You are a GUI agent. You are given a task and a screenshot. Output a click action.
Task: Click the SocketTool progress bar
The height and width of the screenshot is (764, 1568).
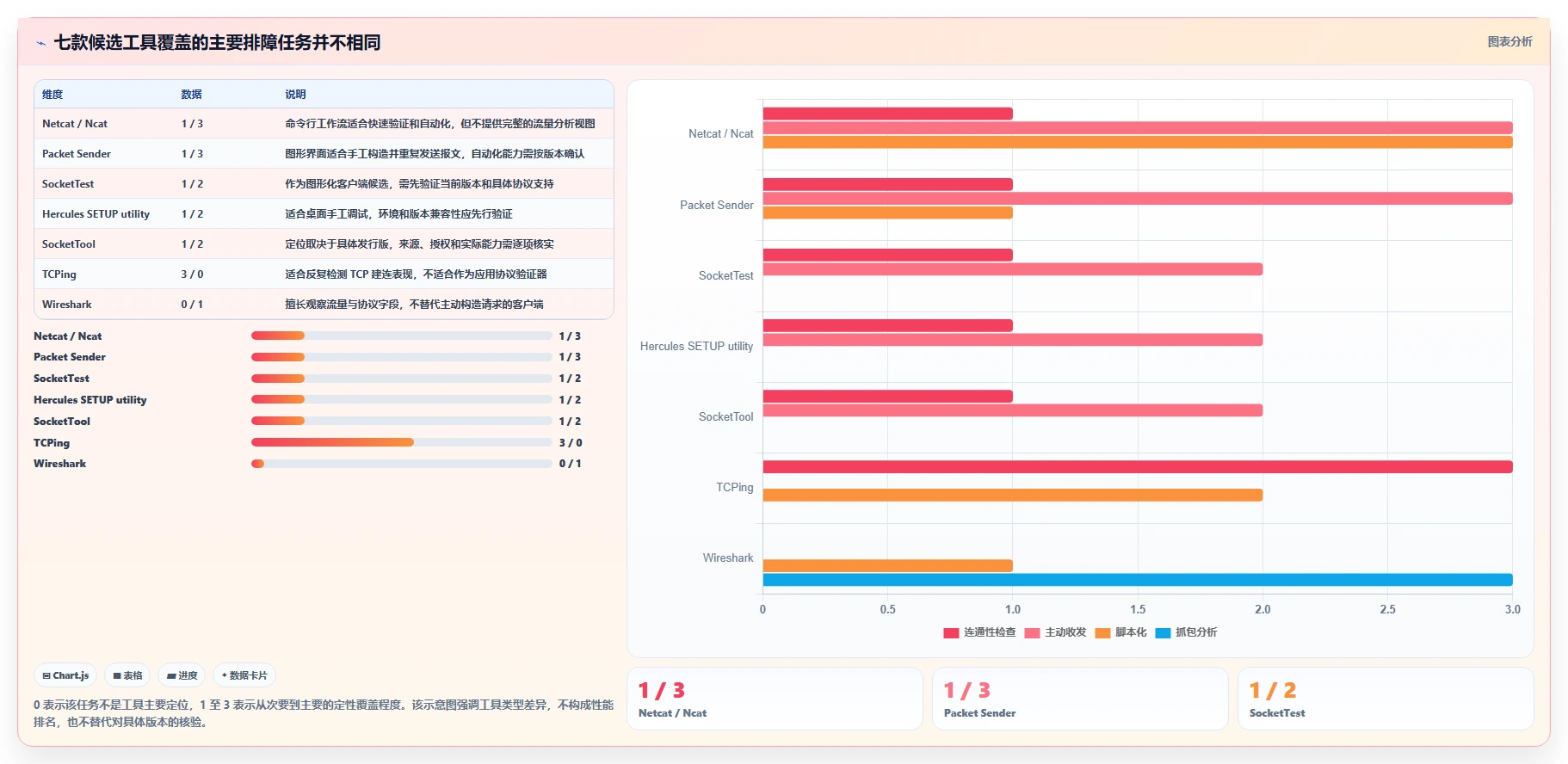tap(401, 421)
